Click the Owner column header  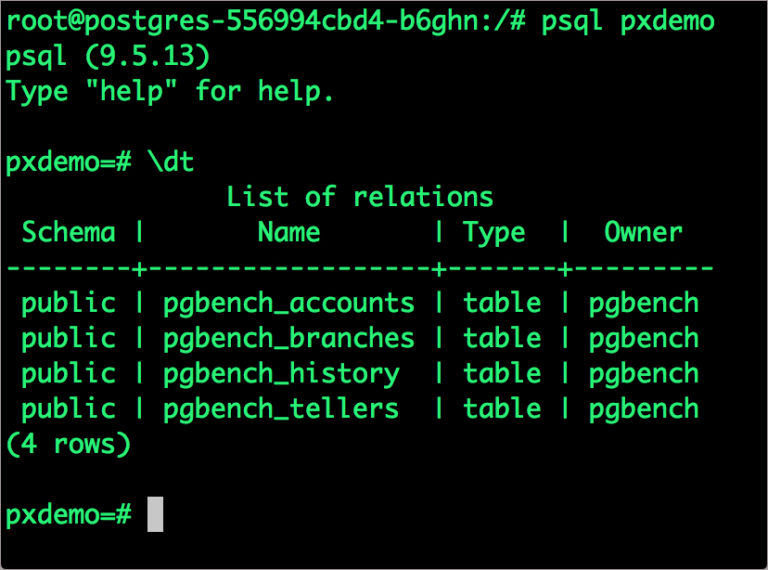pos(643,233)
